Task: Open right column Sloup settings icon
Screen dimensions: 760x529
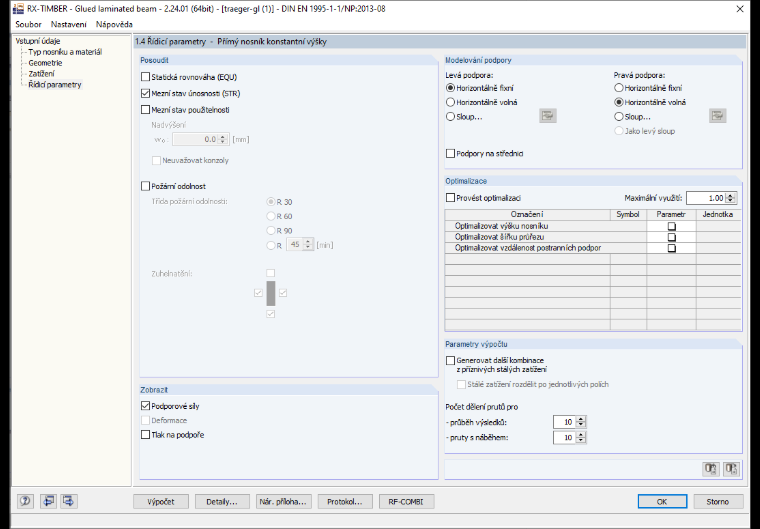Action: coord(717,116)
